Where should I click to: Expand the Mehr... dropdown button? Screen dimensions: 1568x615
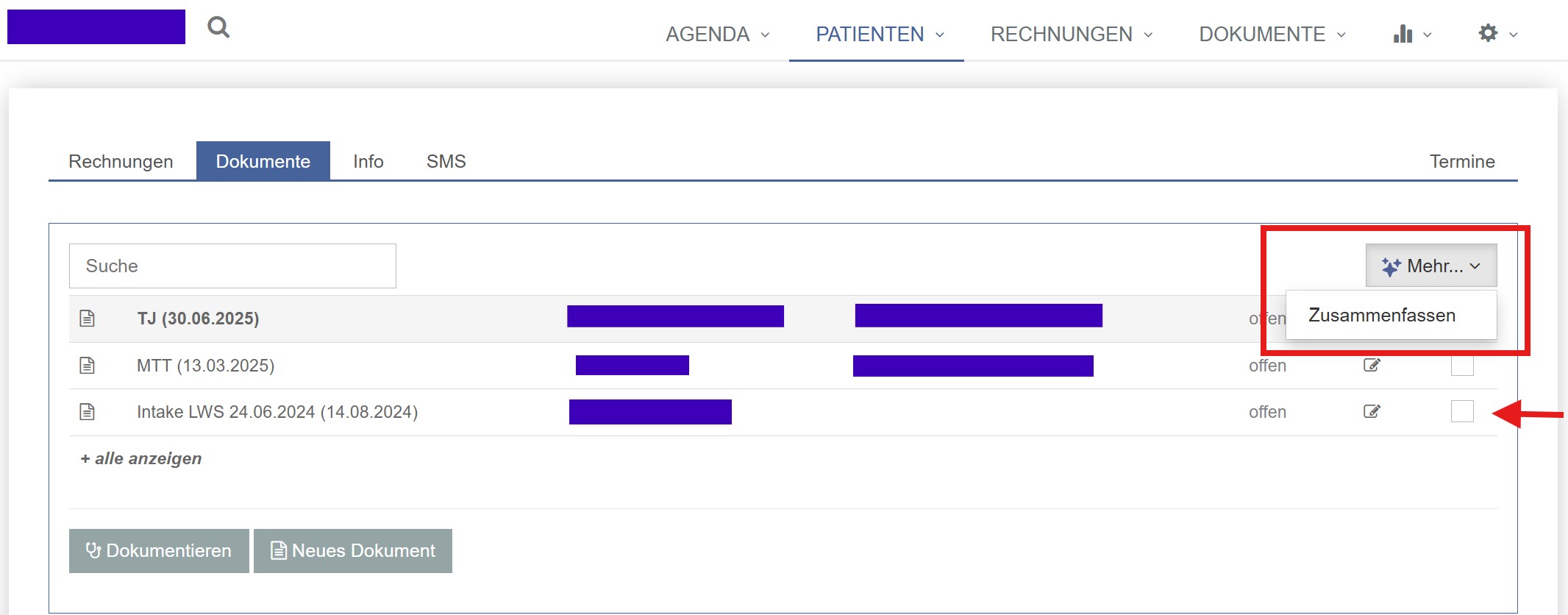1431,266
